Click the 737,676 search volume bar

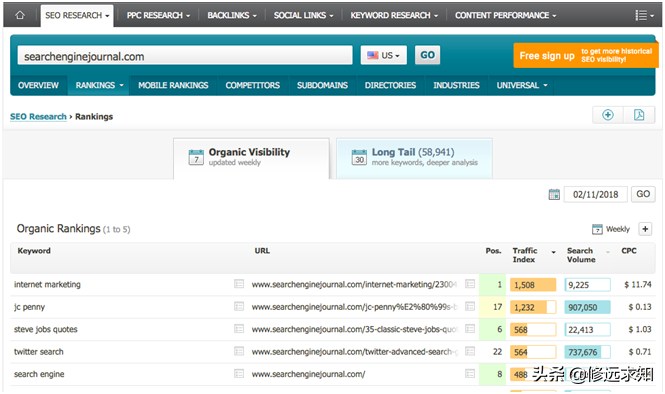[x=587, y=352]
